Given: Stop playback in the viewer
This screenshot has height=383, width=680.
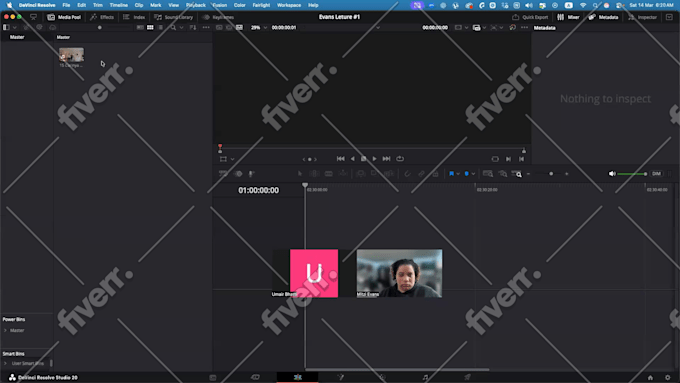Looking at the screenshot, I should [363, 159].
